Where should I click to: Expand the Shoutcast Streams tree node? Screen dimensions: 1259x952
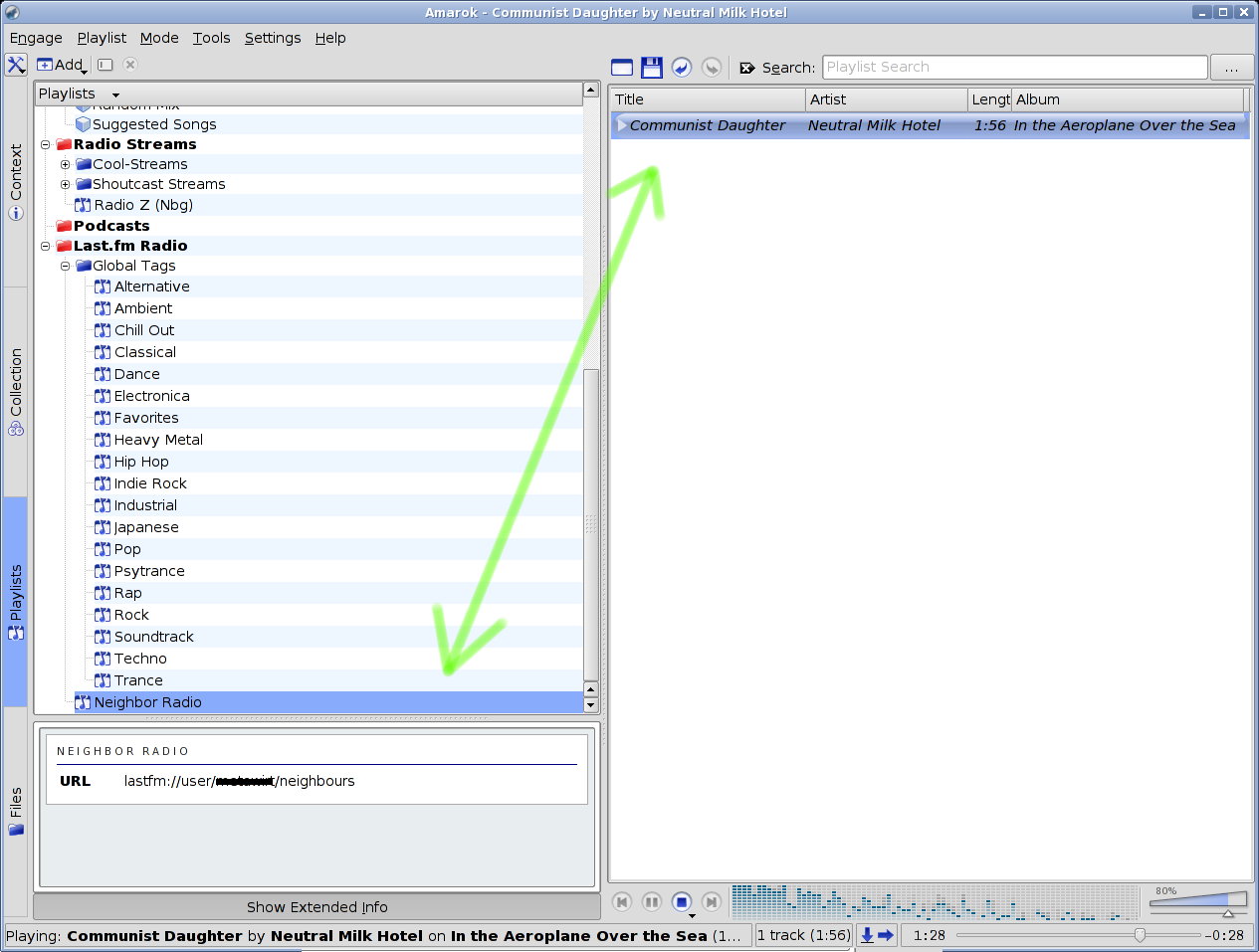[65, 184]
